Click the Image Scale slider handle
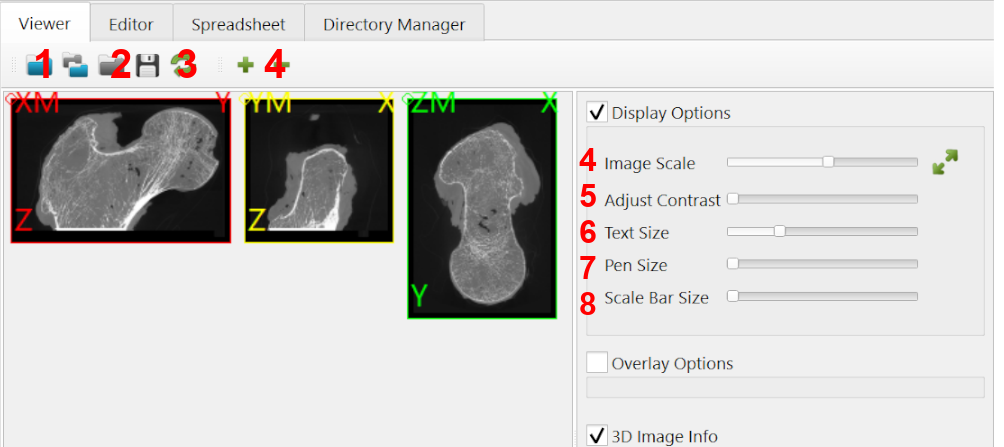This screenshot has height=447, width=1004. [x=828, y=162]
